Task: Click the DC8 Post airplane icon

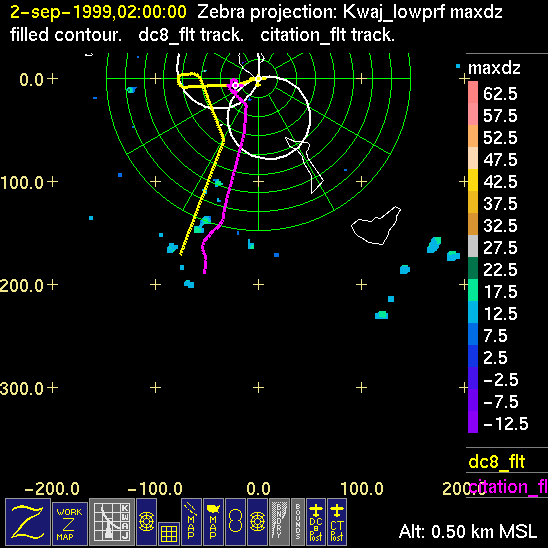Action: (316, 522)
